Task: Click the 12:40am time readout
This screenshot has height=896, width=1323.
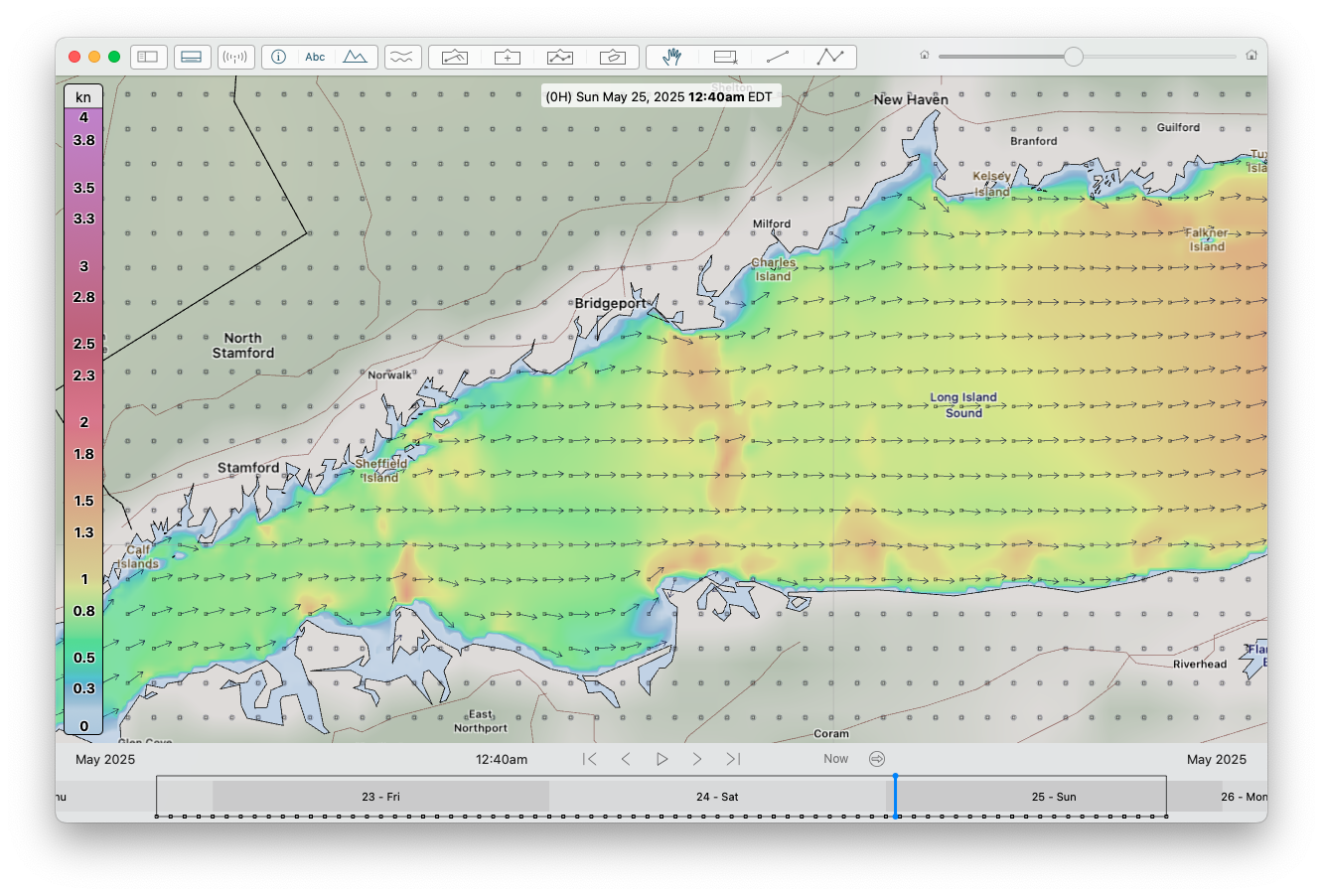Action: [x=502, y=759]
